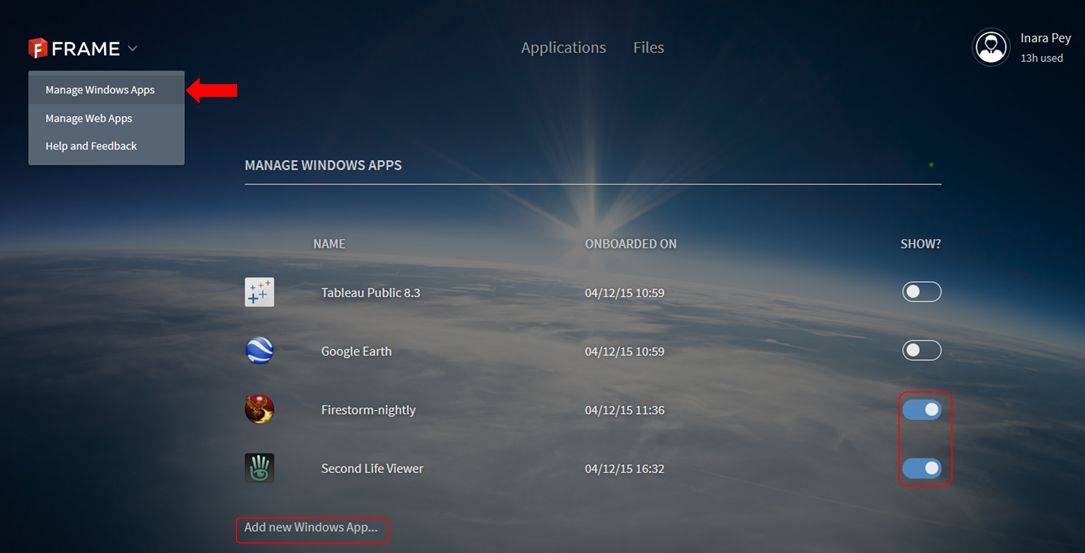The image size is (1085, 553).
Task: Open the user profile avatar icon
Action: (991, 47)
